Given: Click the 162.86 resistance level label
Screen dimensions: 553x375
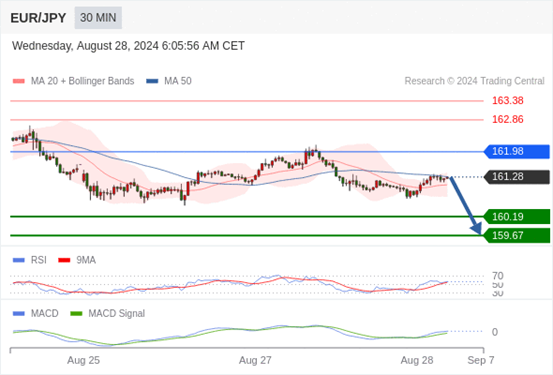Looking at the screenshot, I should tap(508, 119).
